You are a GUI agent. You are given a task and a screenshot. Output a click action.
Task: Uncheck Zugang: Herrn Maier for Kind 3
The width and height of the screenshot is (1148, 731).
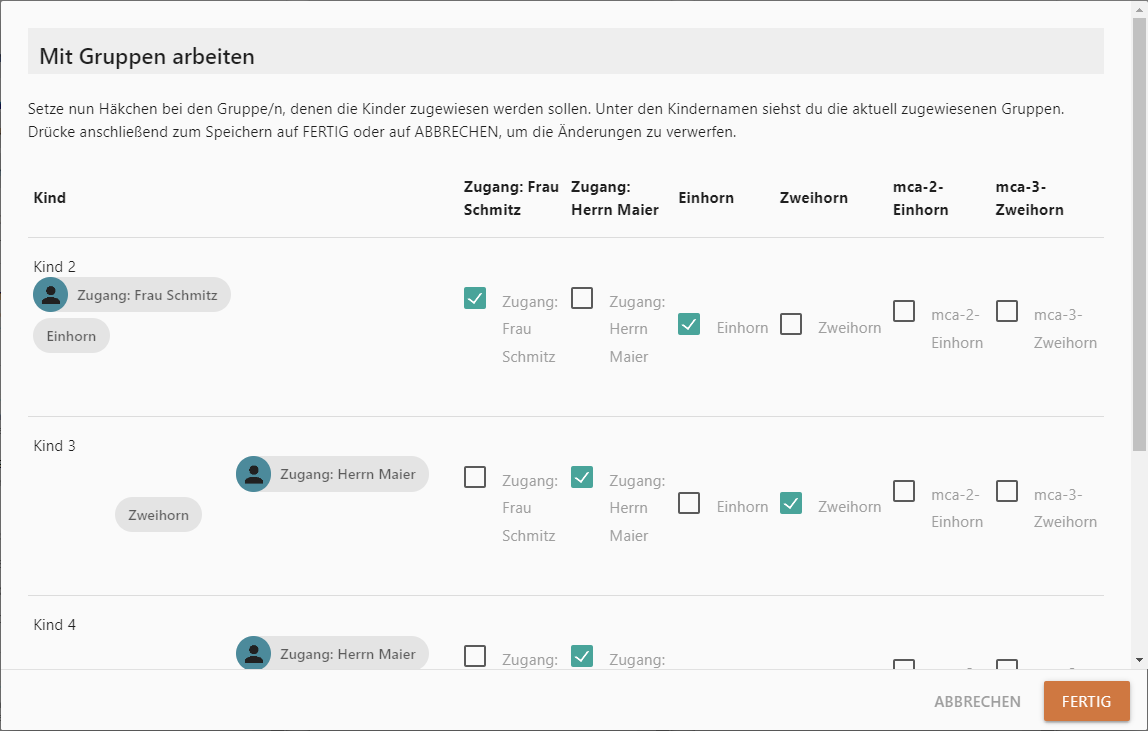[582, 477]
